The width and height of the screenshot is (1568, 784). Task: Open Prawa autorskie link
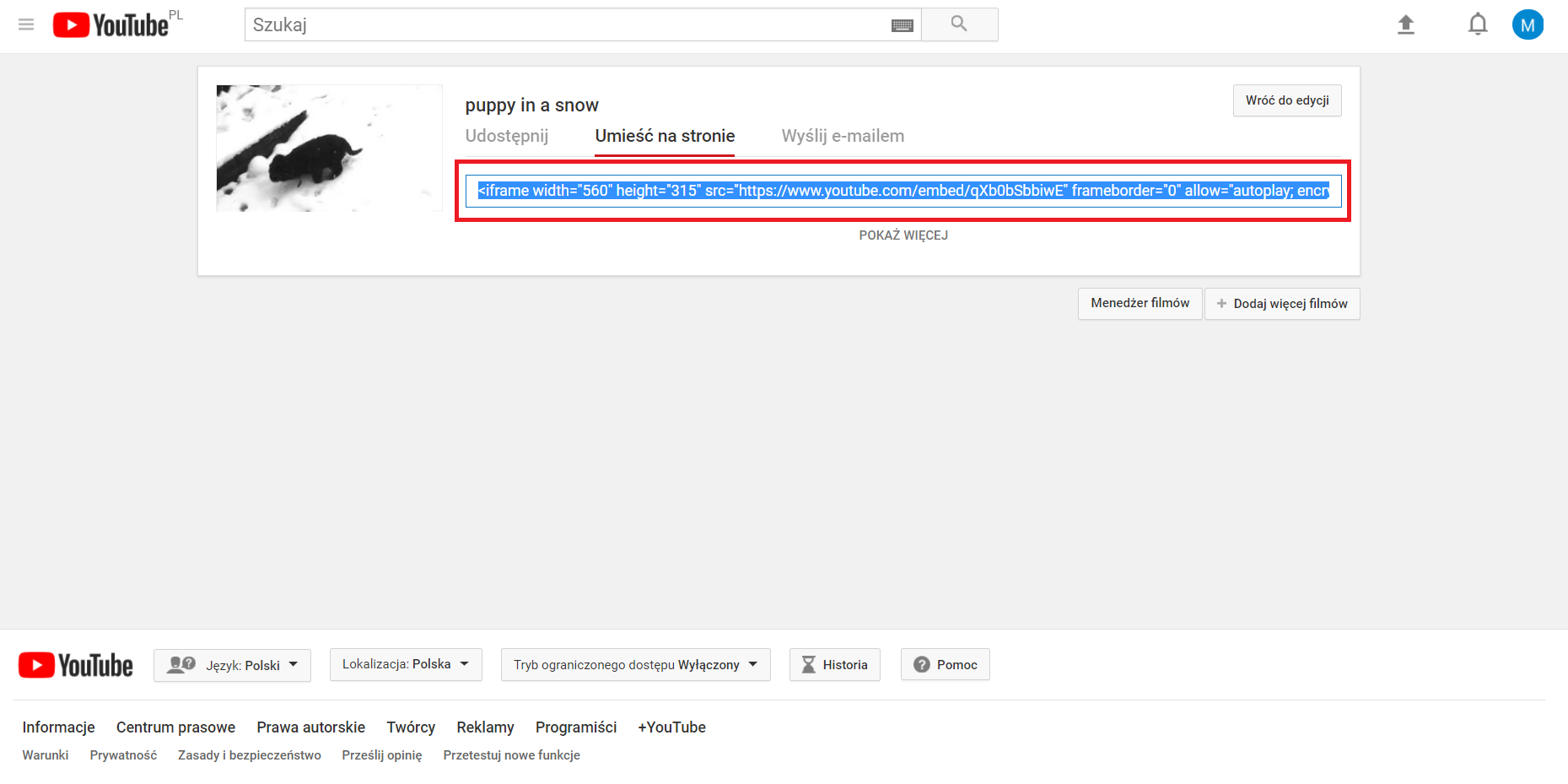[x=310, y=727]
